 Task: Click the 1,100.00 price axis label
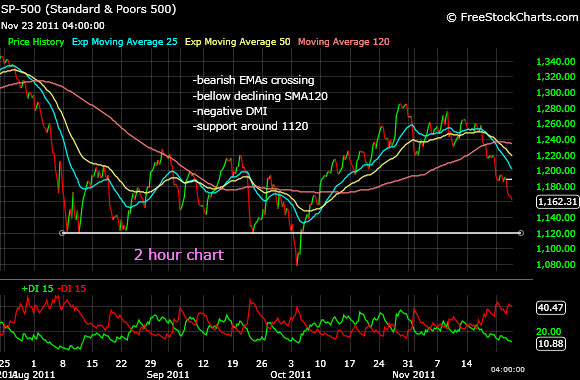tap(556, 249)
